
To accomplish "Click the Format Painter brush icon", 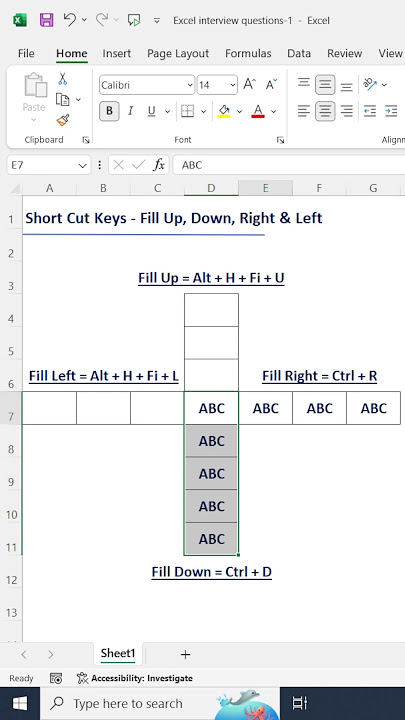I will [x=63, y=120].
